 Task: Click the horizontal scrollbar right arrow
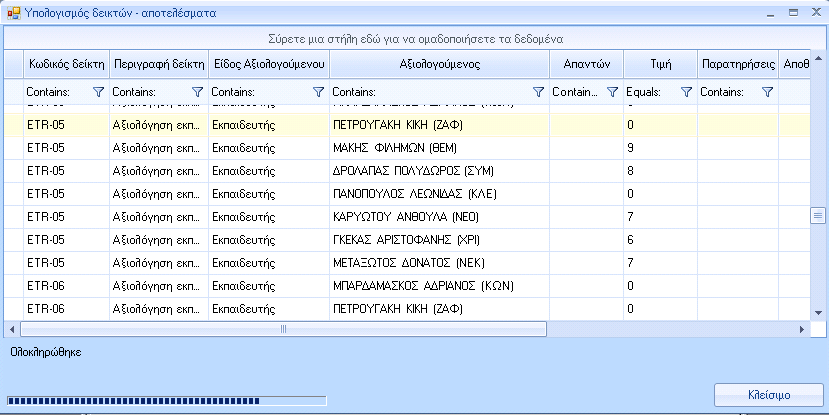coord(801,329)
